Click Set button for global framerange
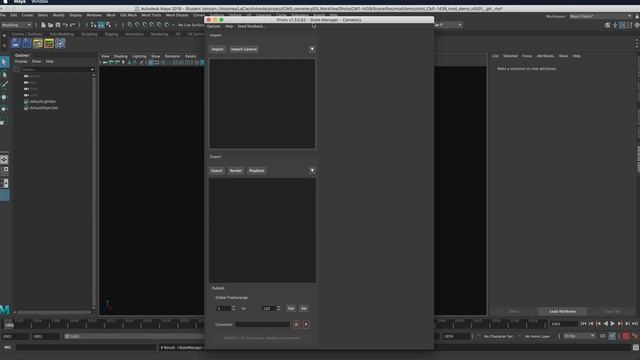This screenshot has width=640, height=360. (x=303, y=308)
